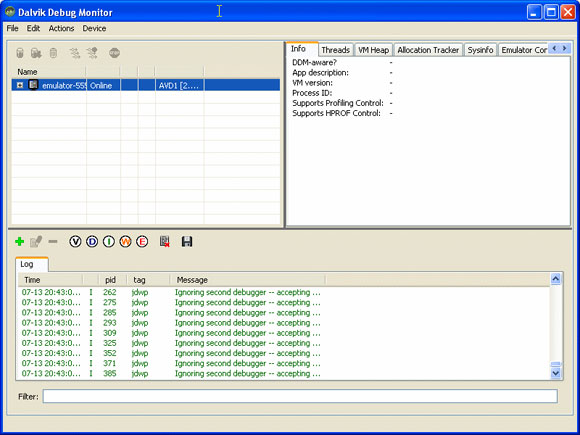Click the Dalvik Debug Monitor title bar icon
Image resolution: width=580 pixels, height=435 pixels.
pos(10,12)
